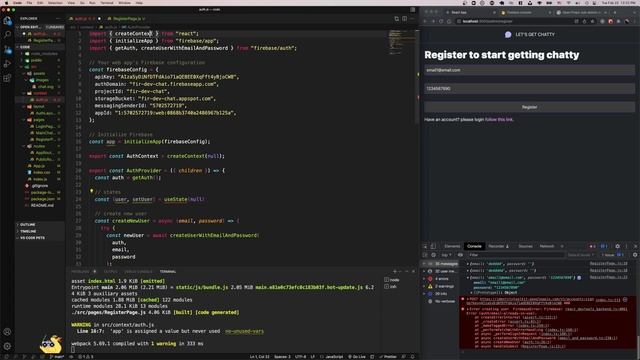
Task: Open DevTools settings gear icon
Action: click(x=618, y=246)
